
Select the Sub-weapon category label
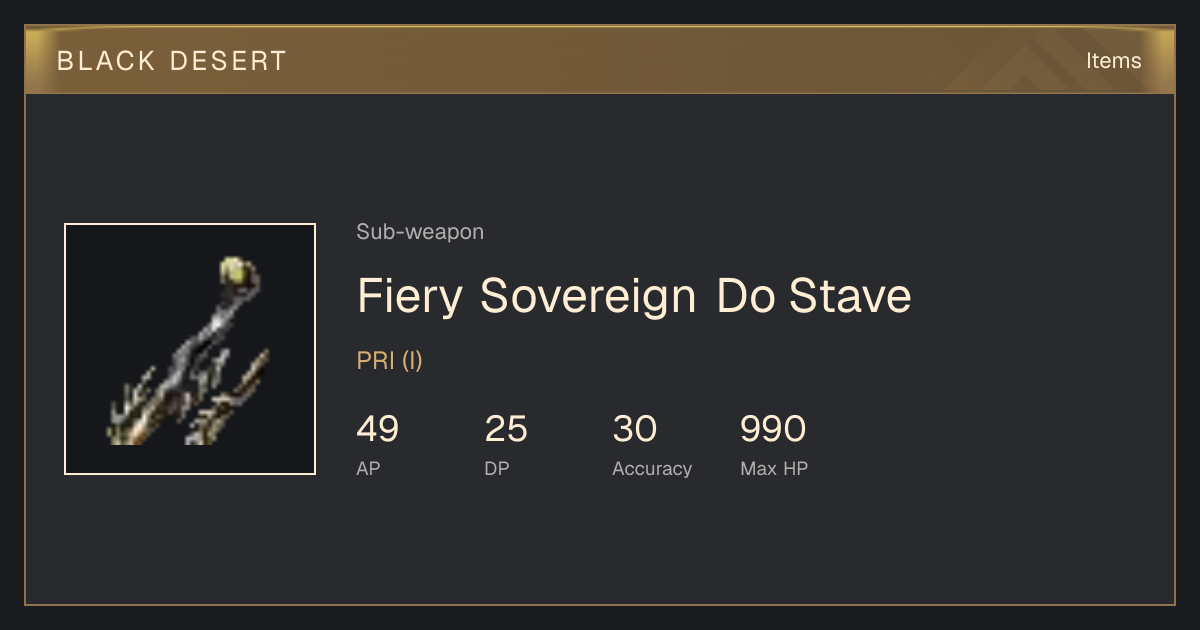[420, 232]
